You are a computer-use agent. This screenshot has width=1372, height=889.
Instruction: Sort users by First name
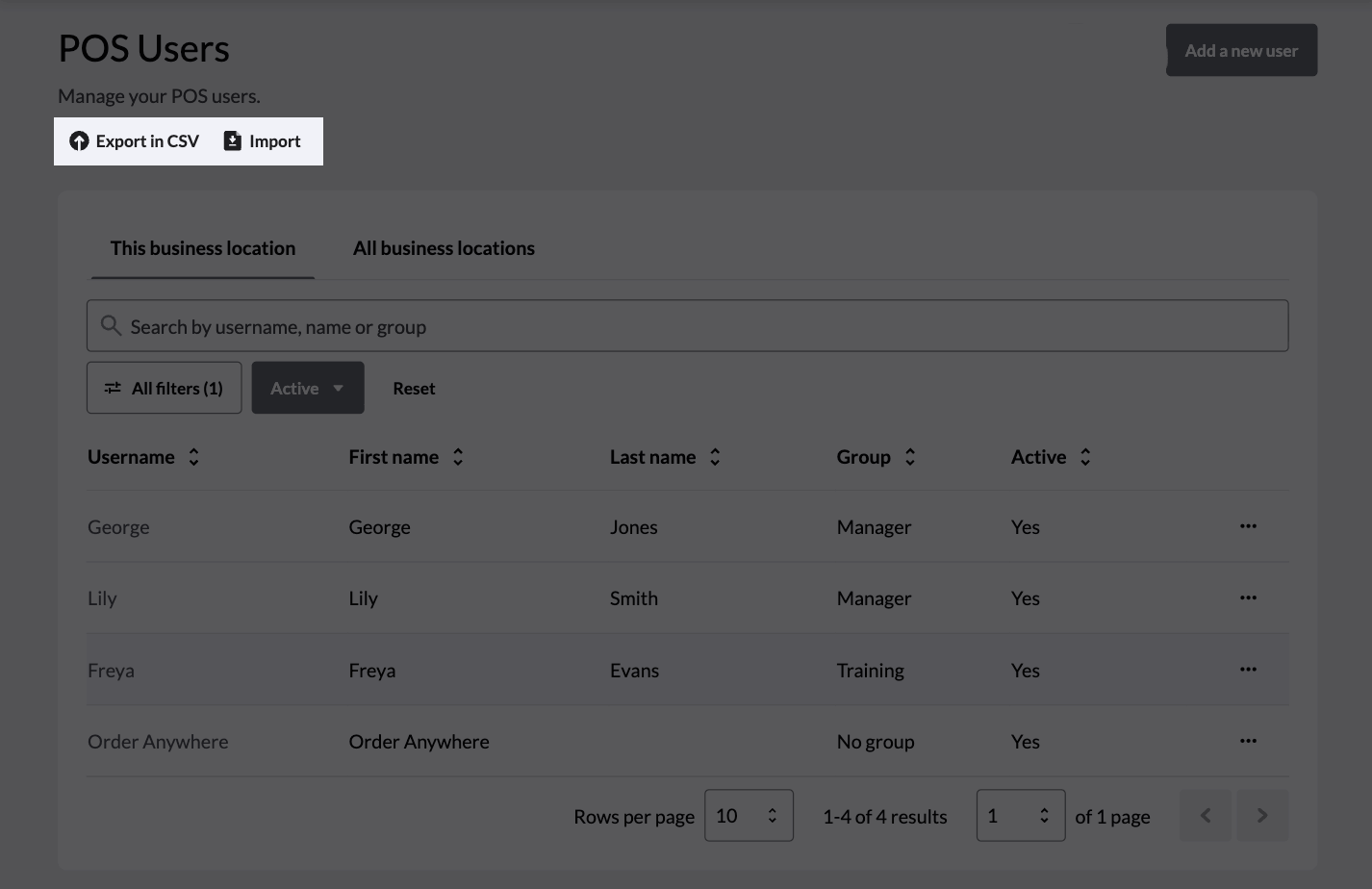(458, 457)
